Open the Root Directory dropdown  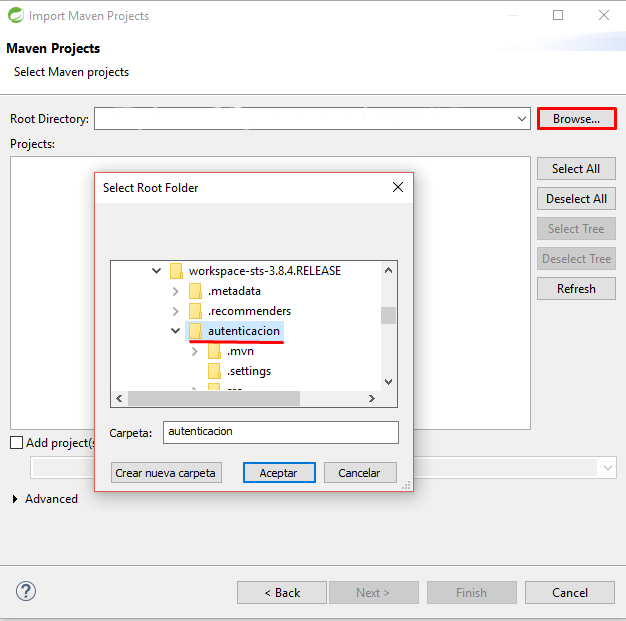tap(522, 119)
